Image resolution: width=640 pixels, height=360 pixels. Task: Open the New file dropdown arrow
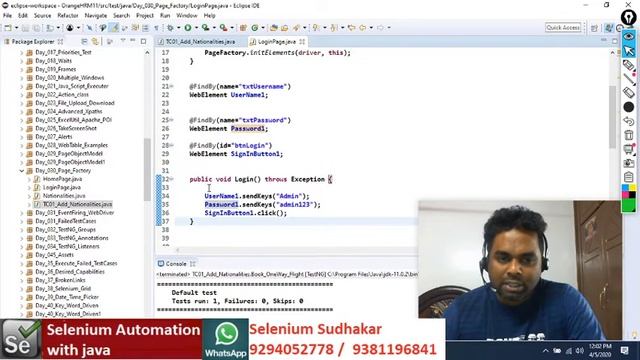pyautogui.click(x=16, y=28)
